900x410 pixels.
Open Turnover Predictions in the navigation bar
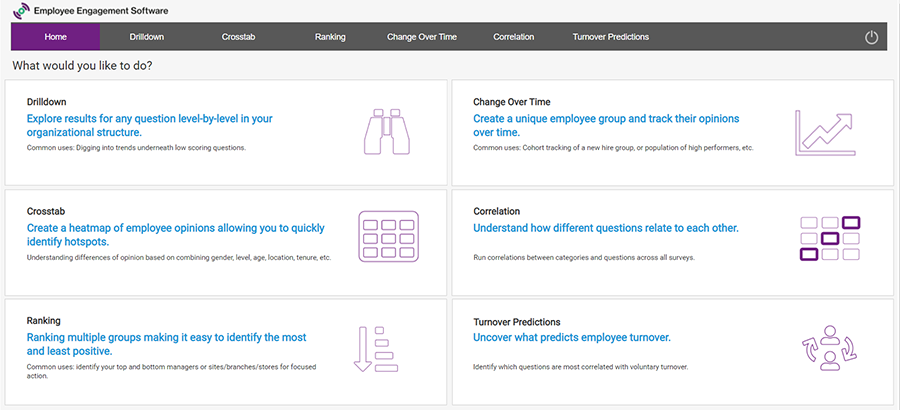coord(611,37)
